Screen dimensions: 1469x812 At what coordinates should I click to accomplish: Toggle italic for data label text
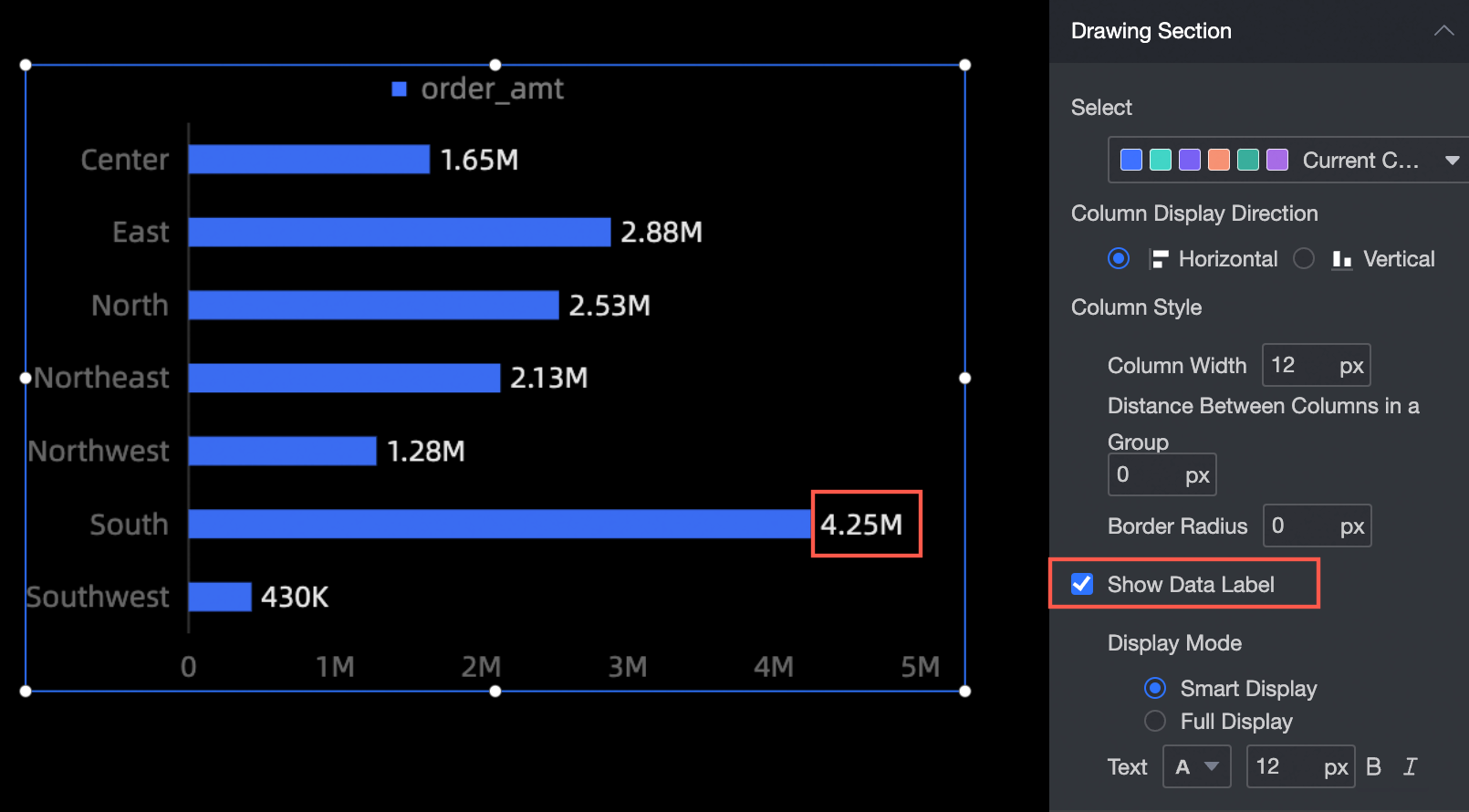coord(1411,766)
